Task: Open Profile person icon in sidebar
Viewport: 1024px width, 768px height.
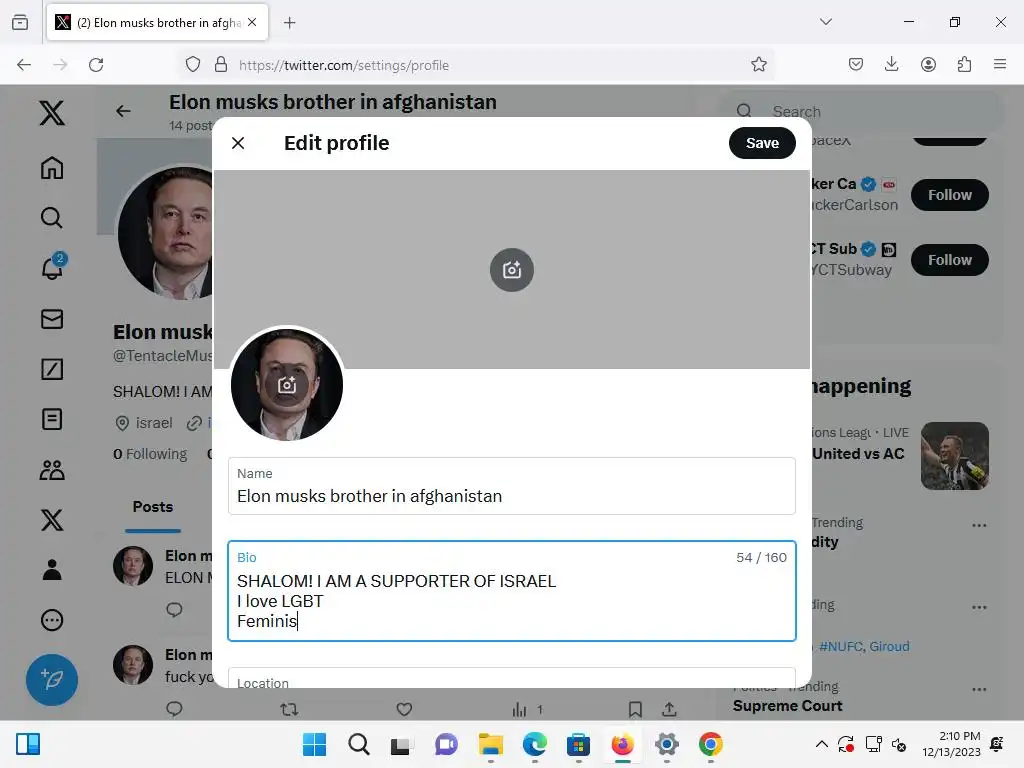Action: point(52,570)
